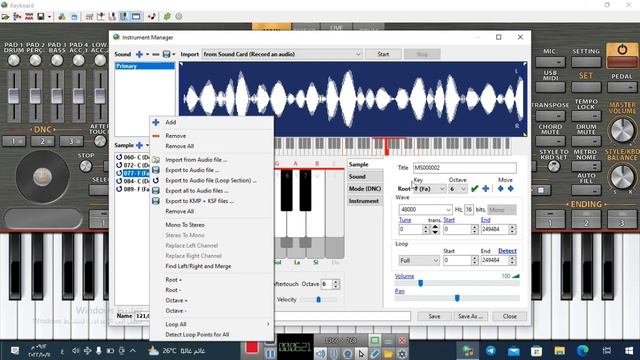
Task: Move sample left with blue arrow
Action: 501,189
